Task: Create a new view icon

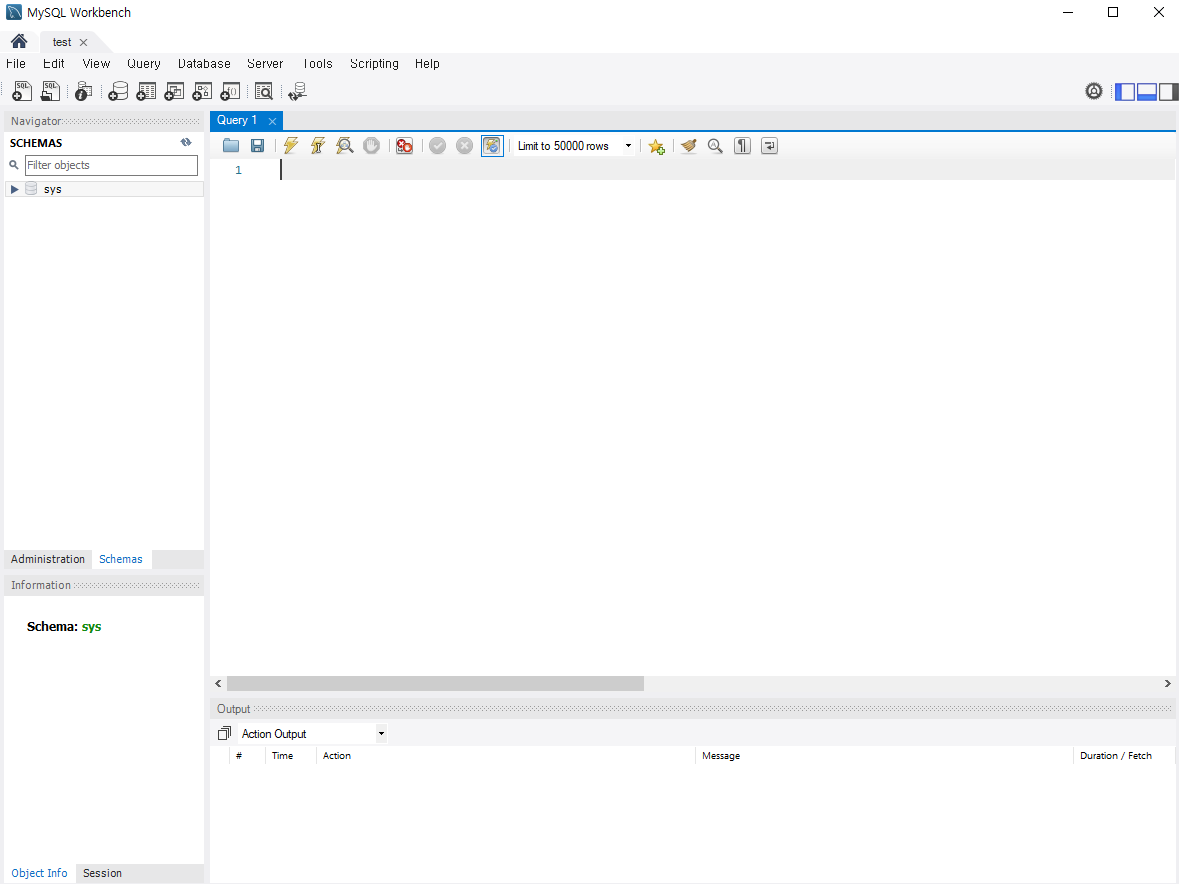Action: [x=174, y=91]
